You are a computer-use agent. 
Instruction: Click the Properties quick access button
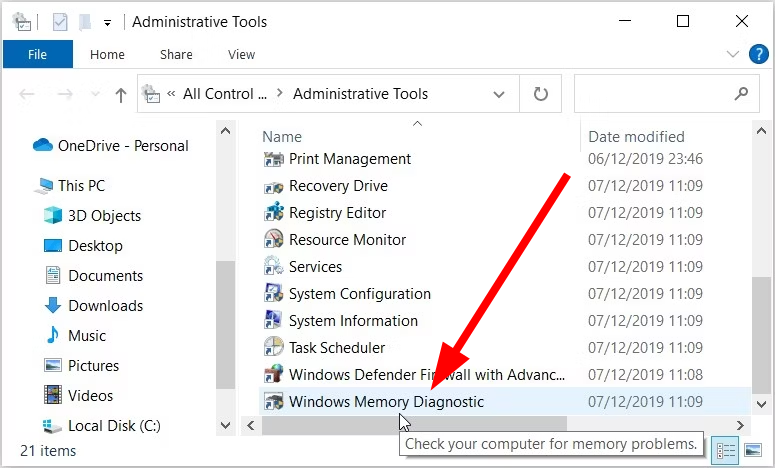(60, 22)
